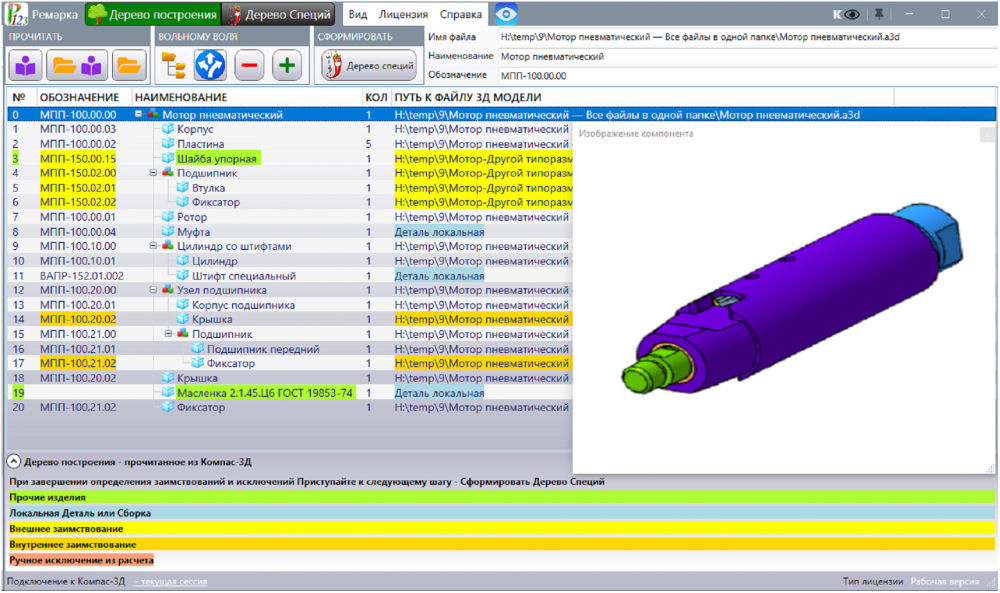The image size is (1000, 593).
Task: Select the Цилиндр row МПП-100.10.01
Action: click(290, 261)
